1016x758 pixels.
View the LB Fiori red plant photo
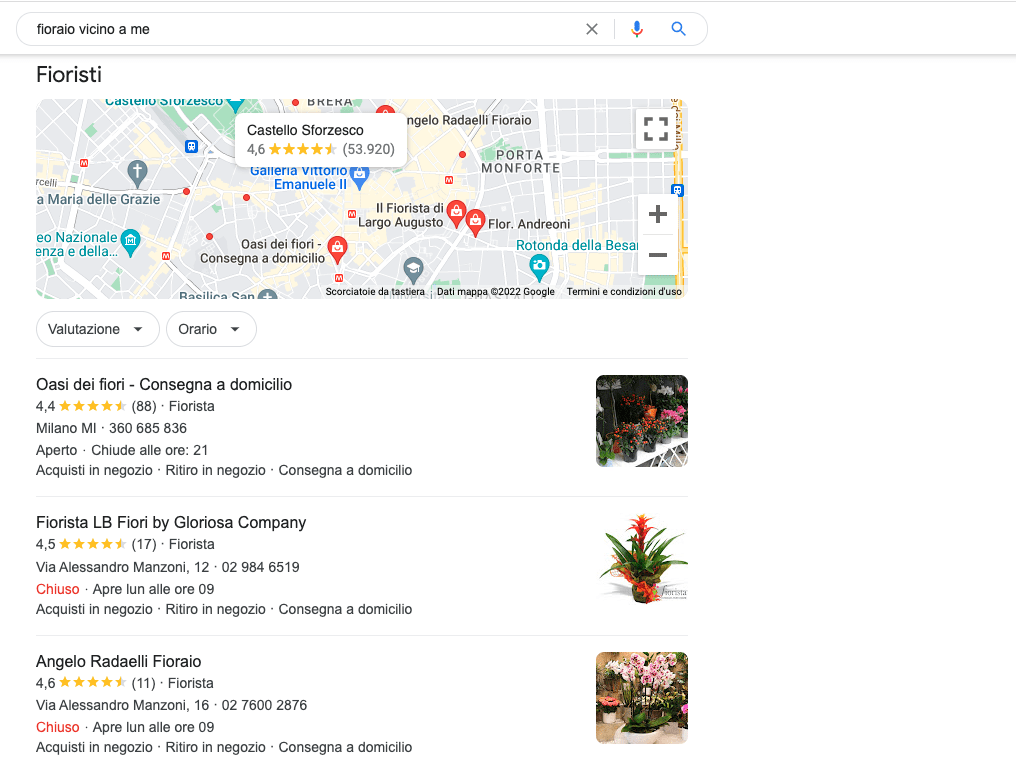coord(641,559)
